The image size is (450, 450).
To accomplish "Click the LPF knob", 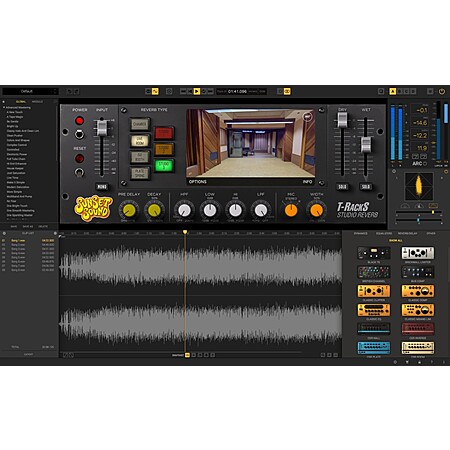I will point(261,211).
